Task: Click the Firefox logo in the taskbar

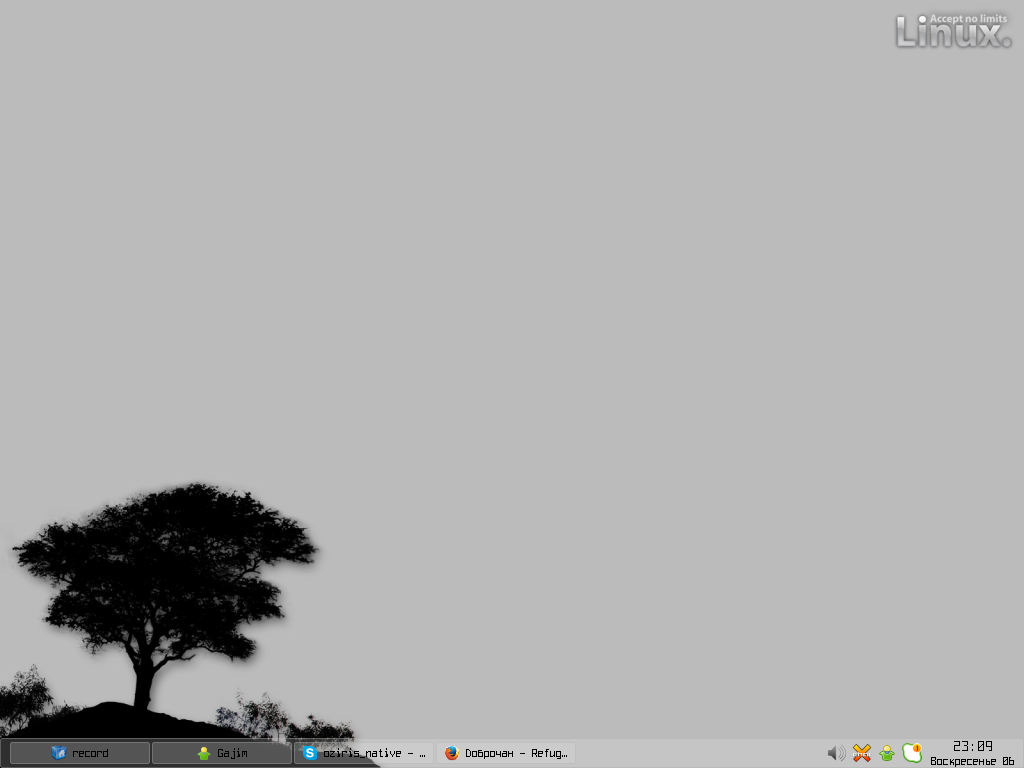Action: point(451,753)
